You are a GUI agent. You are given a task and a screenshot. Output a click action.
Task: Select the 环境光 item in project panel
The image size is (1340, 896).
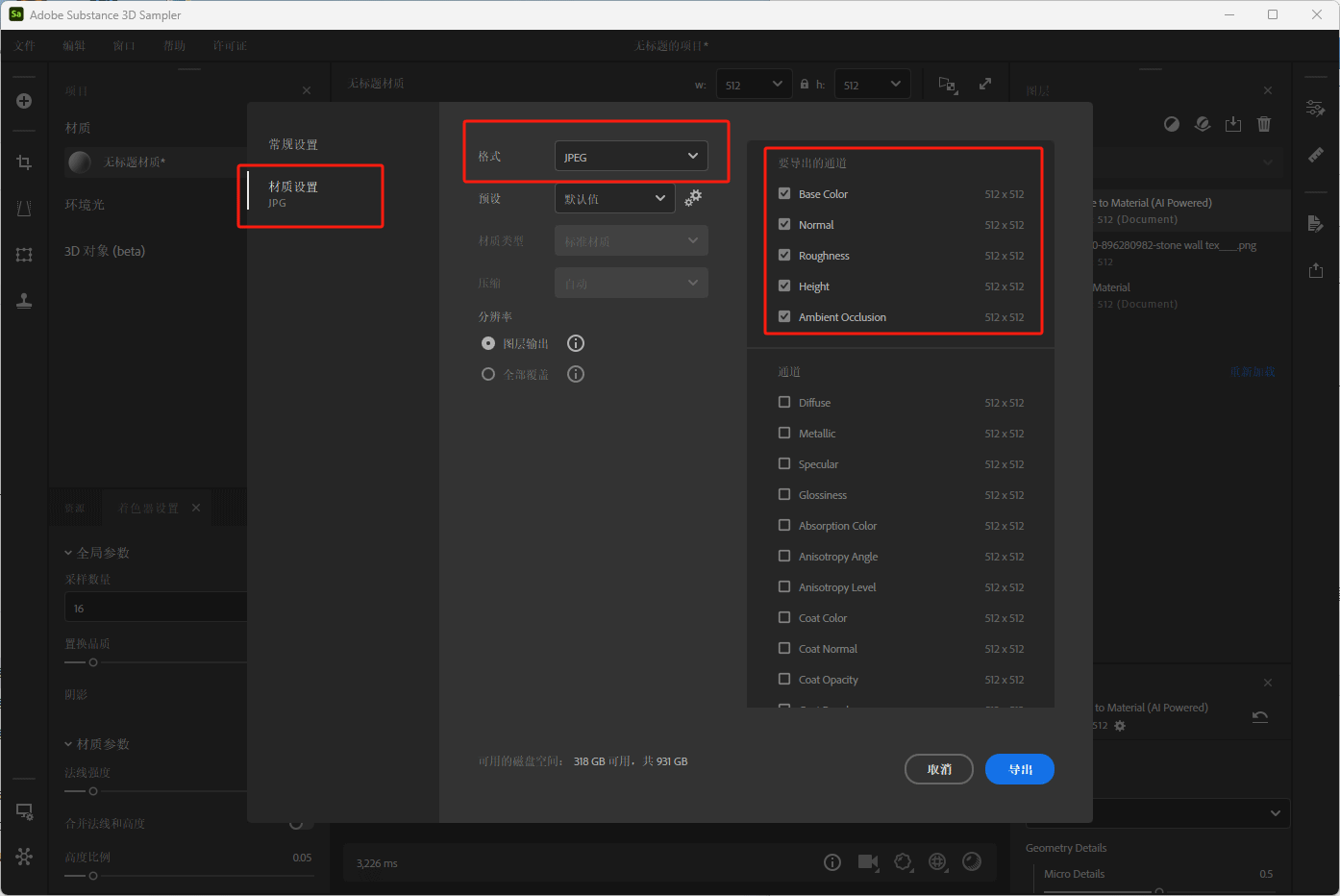point(85,205)
